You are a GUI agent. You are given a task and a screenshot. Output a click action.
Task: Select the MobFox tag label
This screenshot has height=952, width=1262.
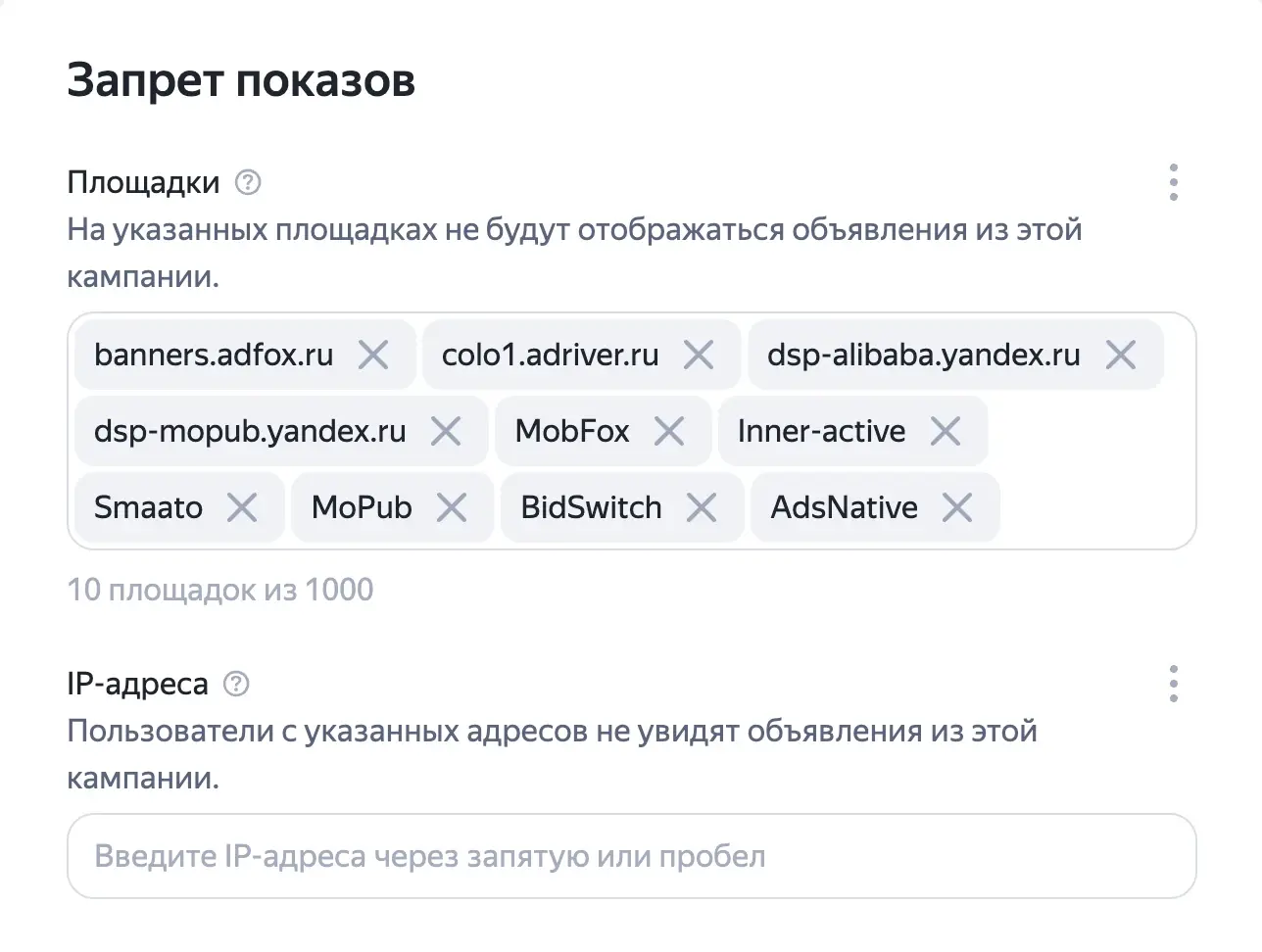click(572, 431)
